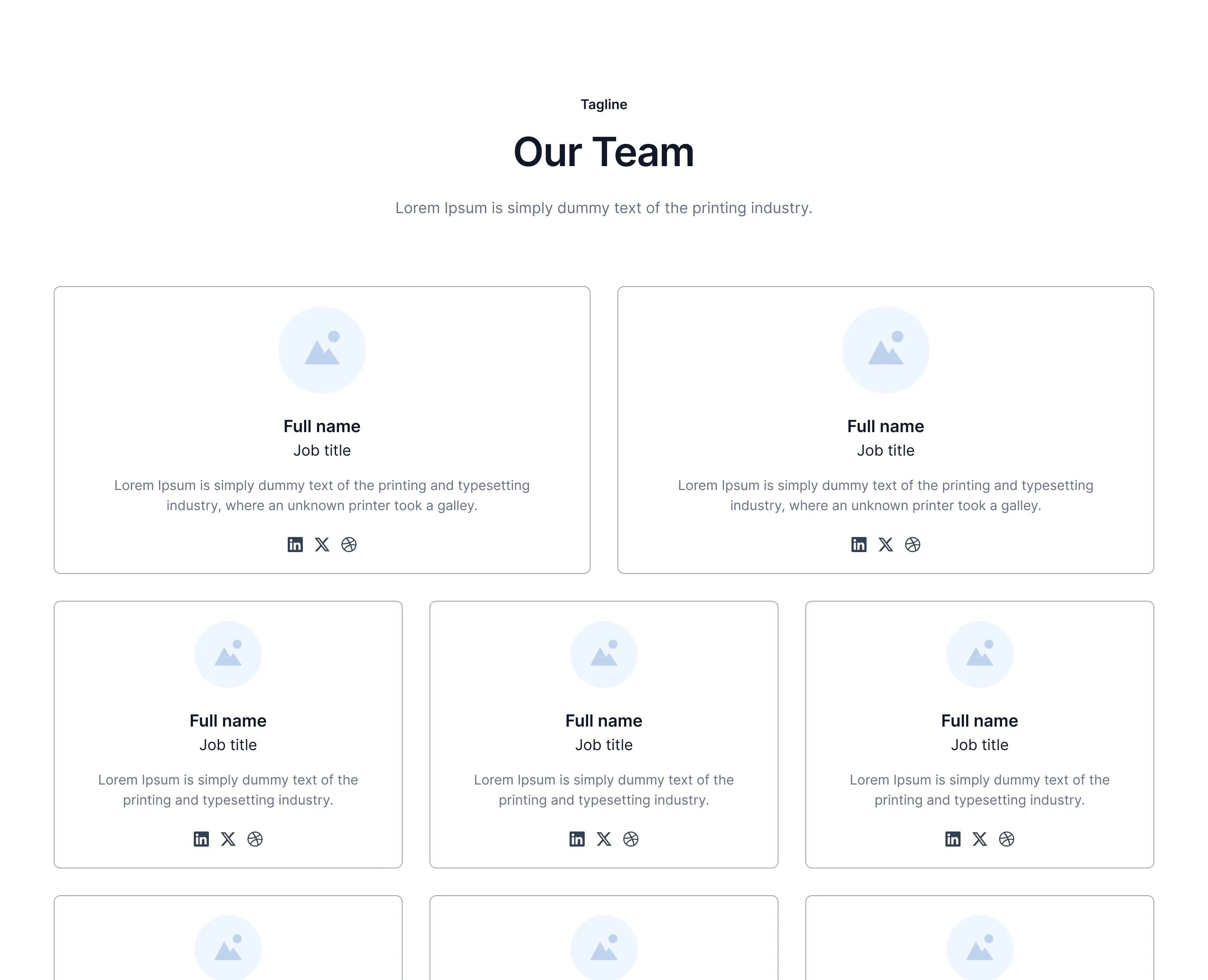Screen dimensions: 1208x980
Task: Open LinkedIn icon in the top-right team card
Action: pos(859,545)
